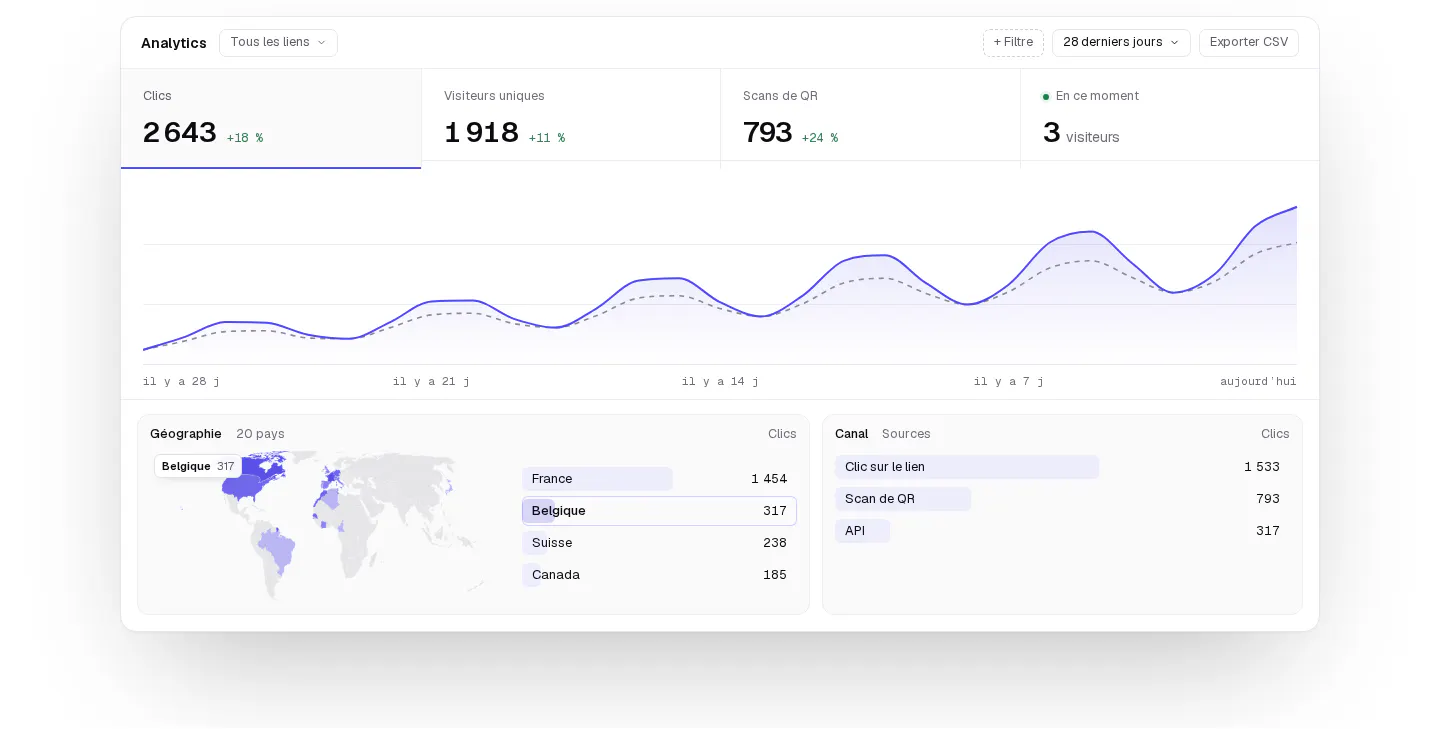Click the "Analytics" heading
This screenshot has width=1440, height=729.
(x=174, y=43)
